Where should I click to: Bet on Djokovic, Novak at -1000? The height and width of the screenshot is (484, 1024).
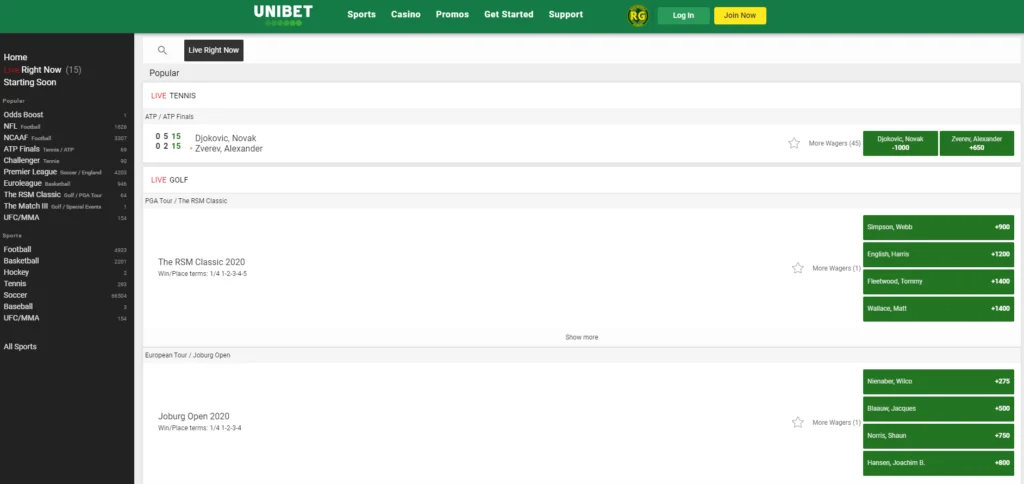point(900,143)
